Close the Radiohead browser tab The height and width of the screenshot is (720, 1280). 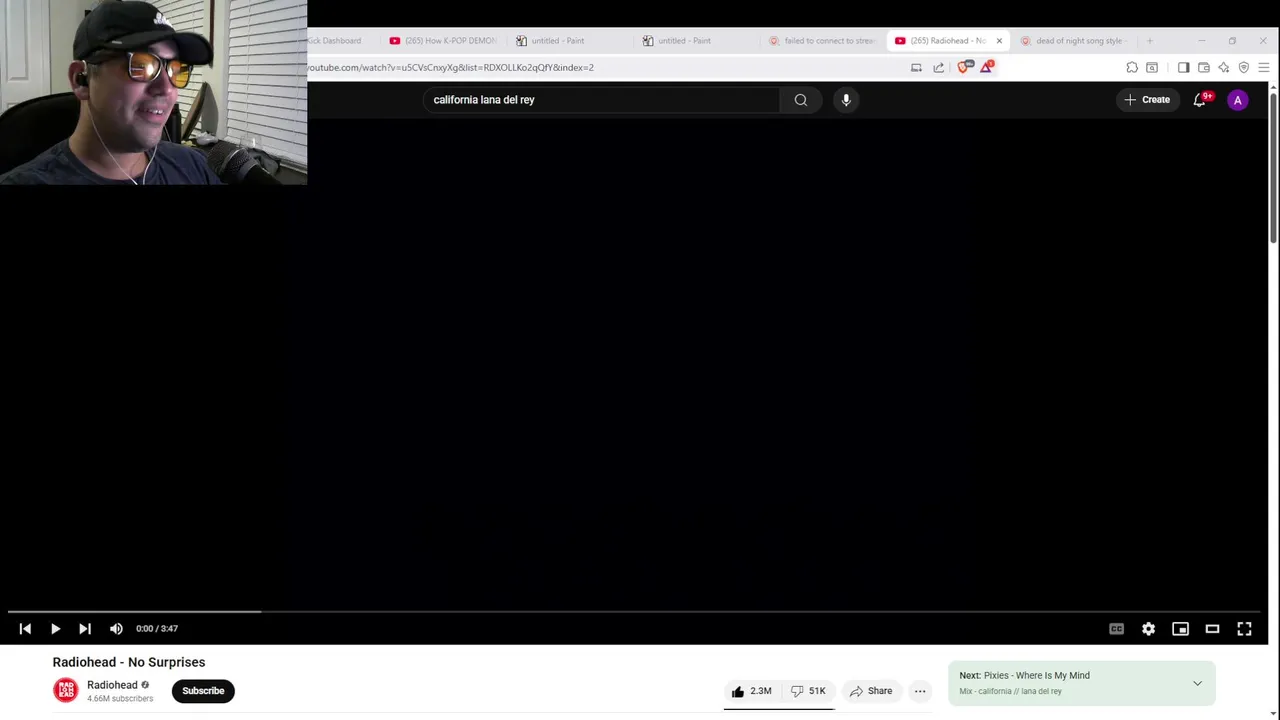[998, 41]
